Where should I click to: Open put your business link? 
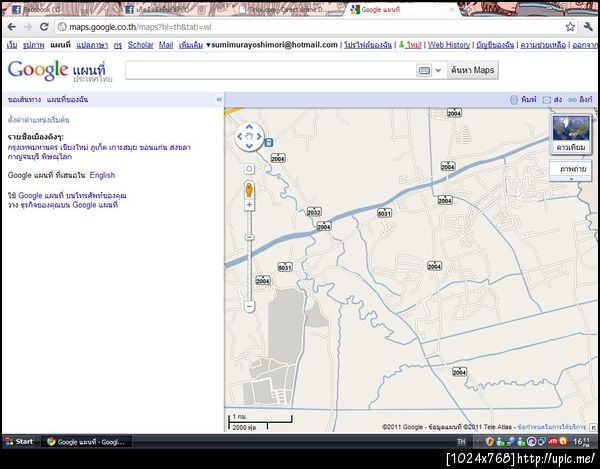pos(69,205)
